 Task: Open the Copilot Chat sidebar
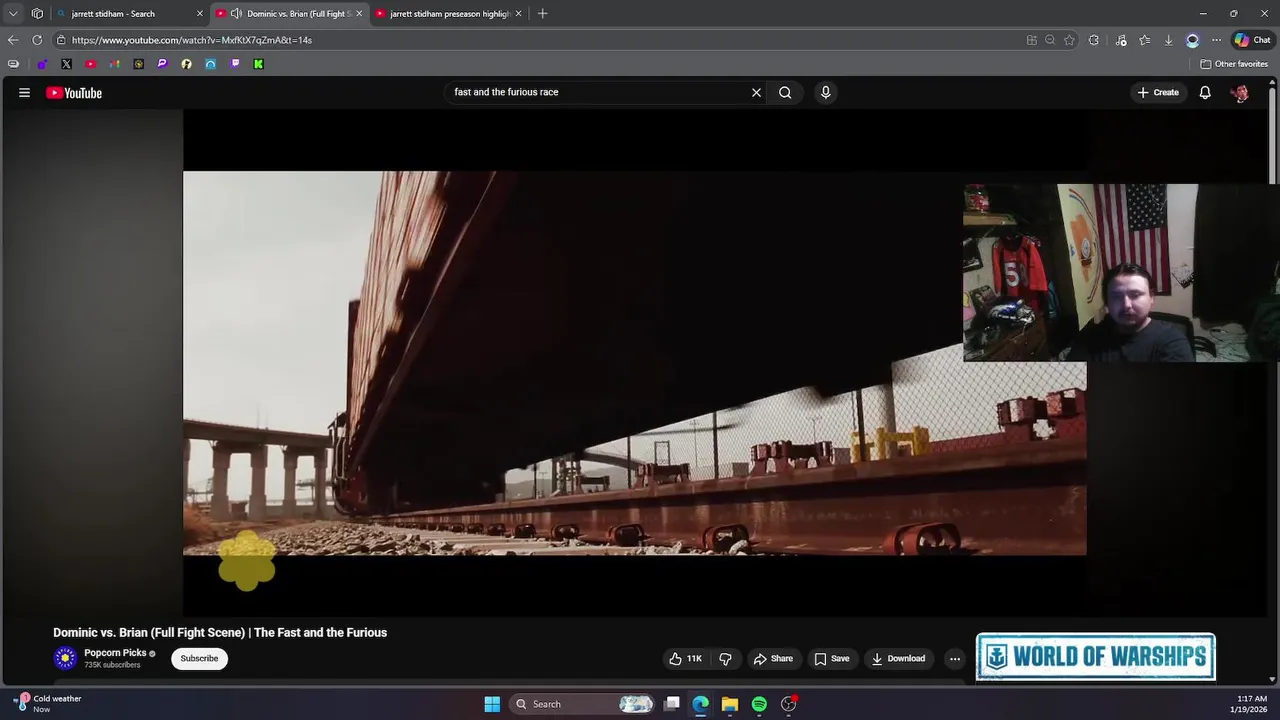tap(1252, 40)
